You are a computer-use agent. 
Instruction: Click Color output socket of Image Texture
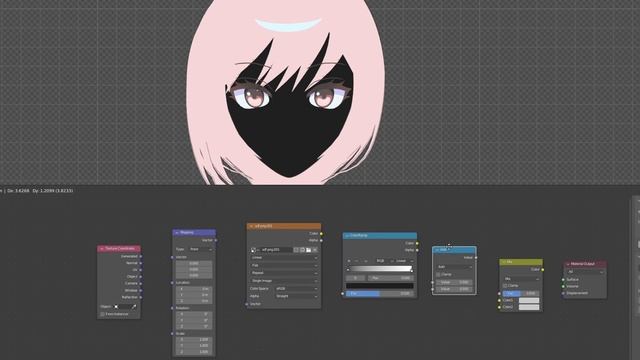pos(321,234)
